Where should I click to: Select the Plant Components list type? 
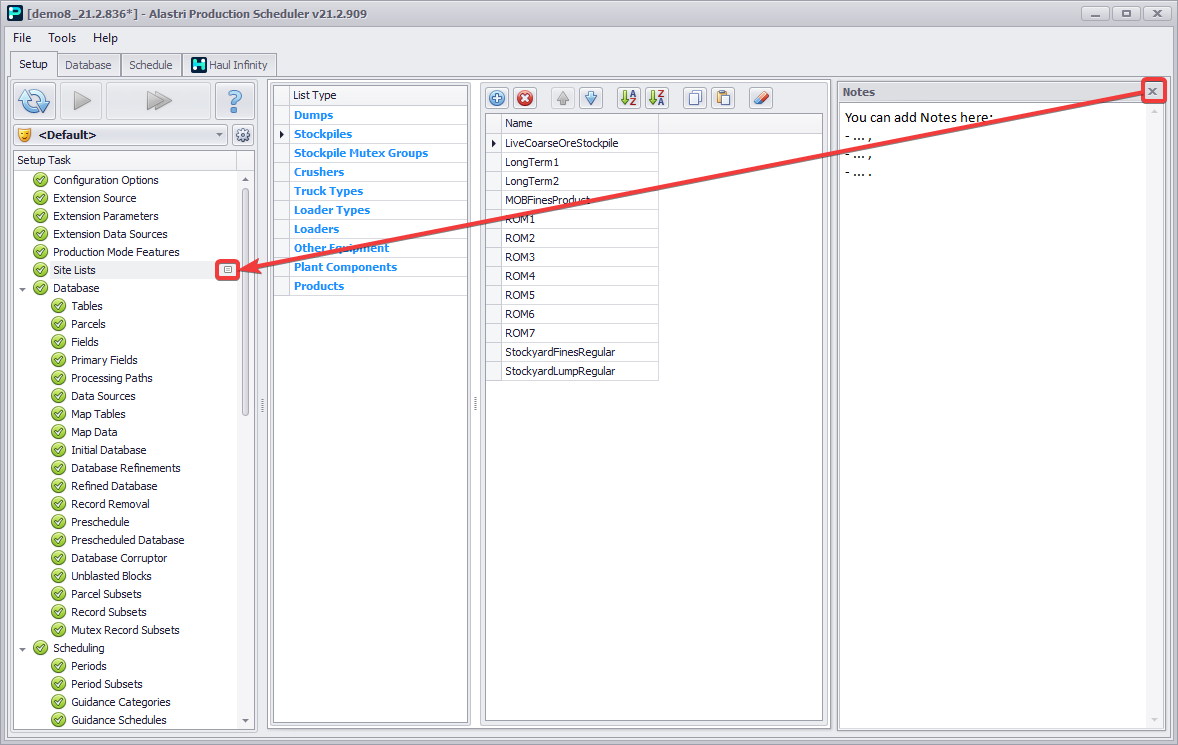coord(346,267)
